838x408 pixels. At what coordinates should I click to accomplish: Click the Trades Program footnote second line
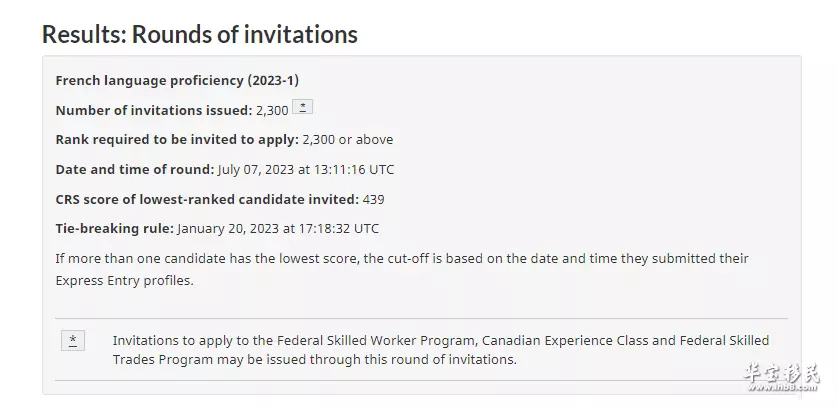[315, 359]
